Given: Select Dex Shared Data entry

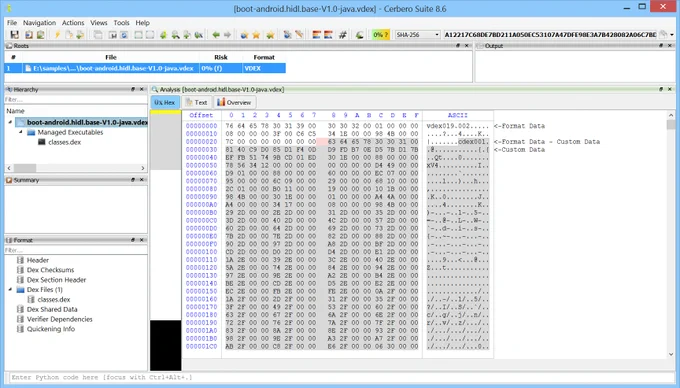Looking at the screenshot, I should click(x=52, y=309).
